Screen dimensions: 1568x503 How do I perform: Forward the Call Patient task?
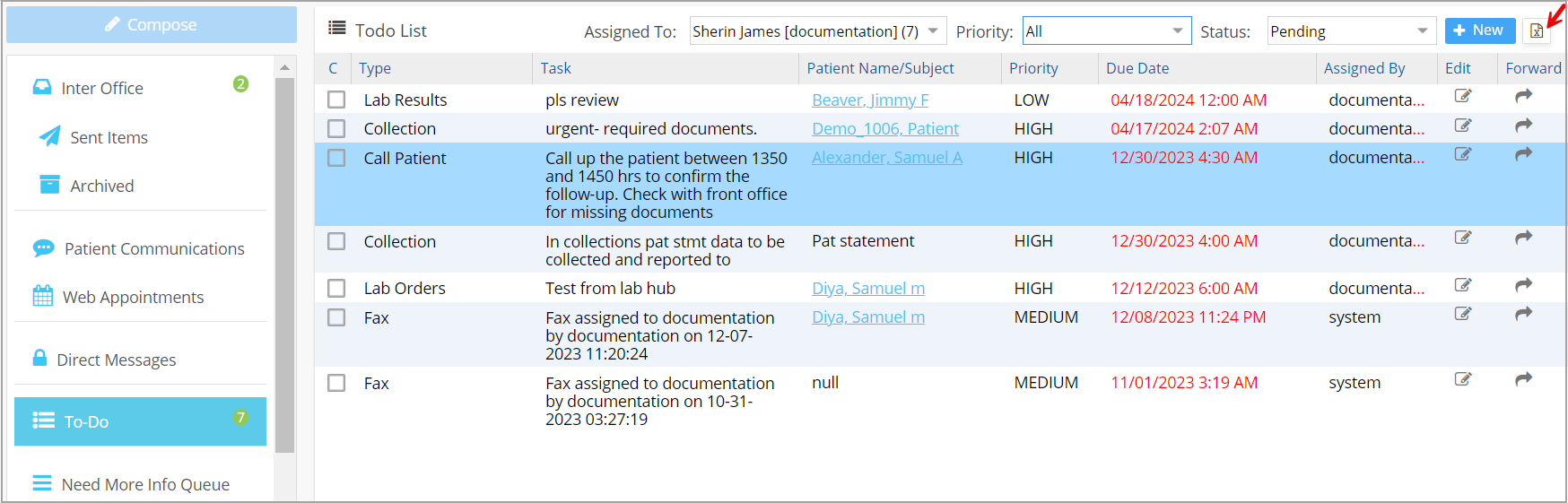1523,154
